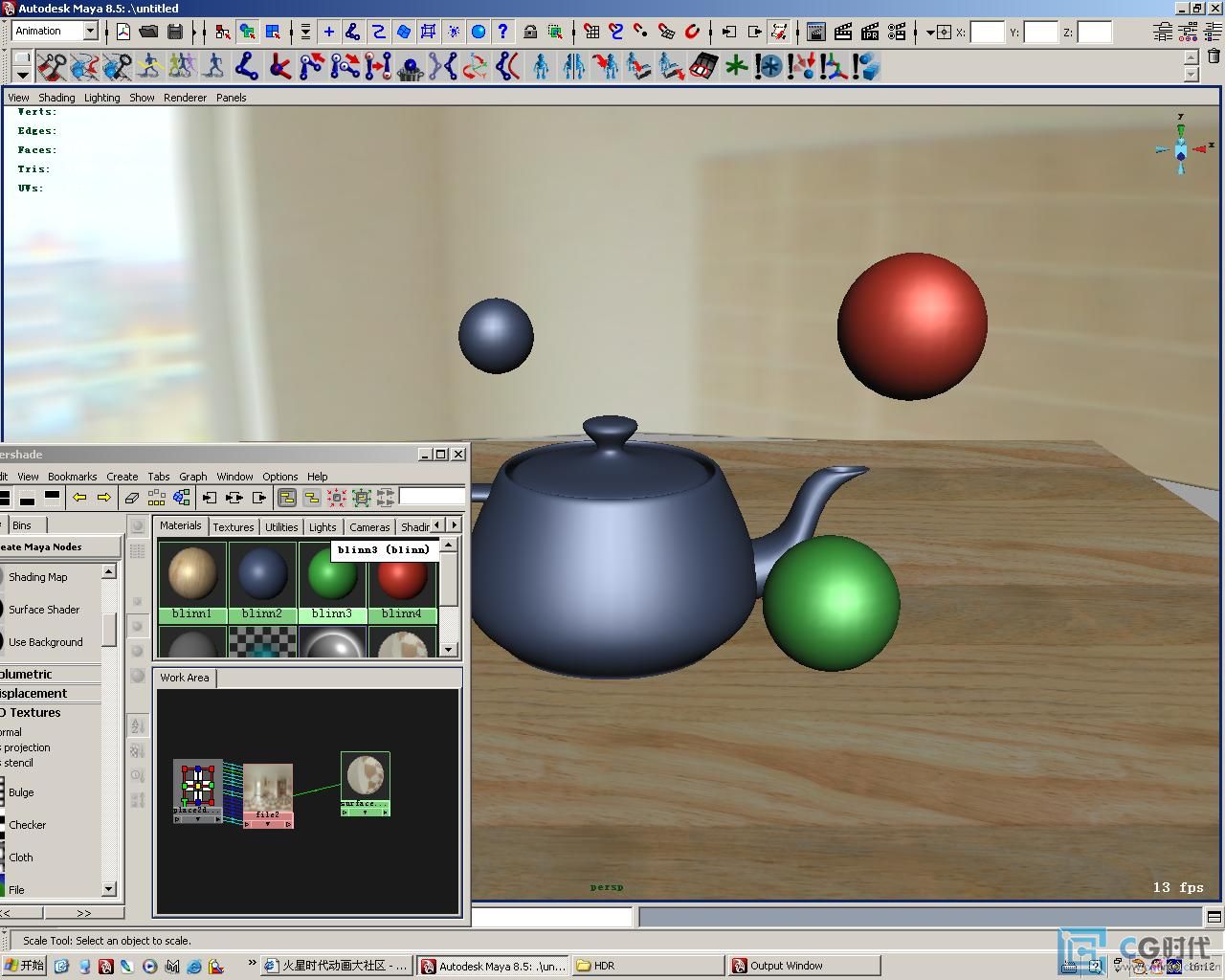Viewport: 1225px width, 980px height.
Task: Open the Animation menu set dropdown
Action: click(91, 31)
